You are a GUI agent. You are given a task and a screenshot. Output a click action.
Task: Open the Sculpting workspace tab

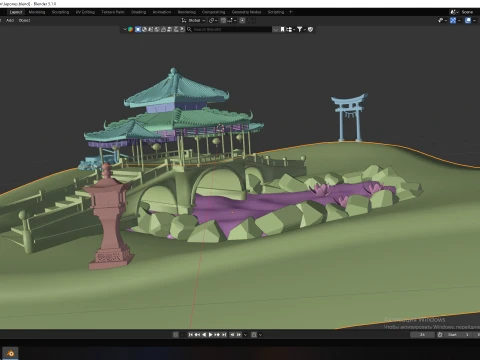(60, 12)
